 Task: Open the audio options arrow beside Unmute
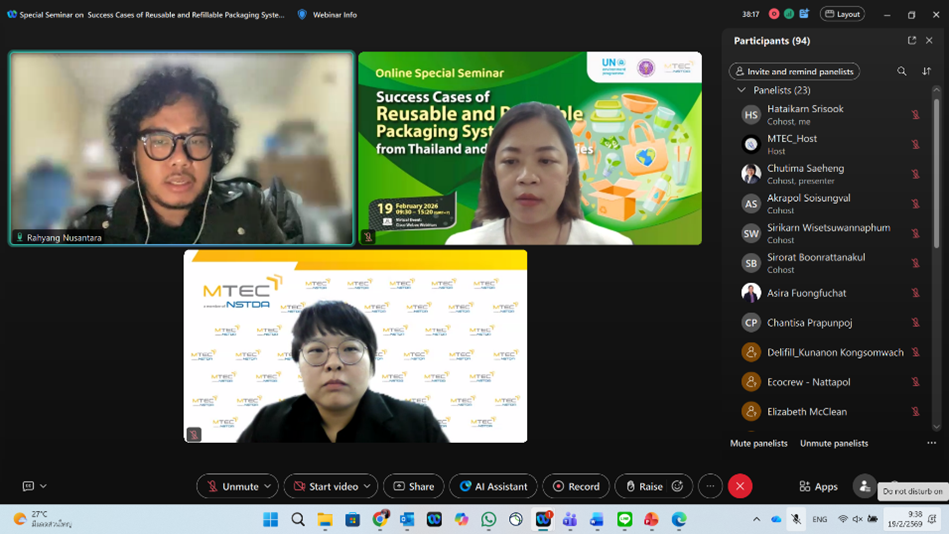tap(267, 487)
